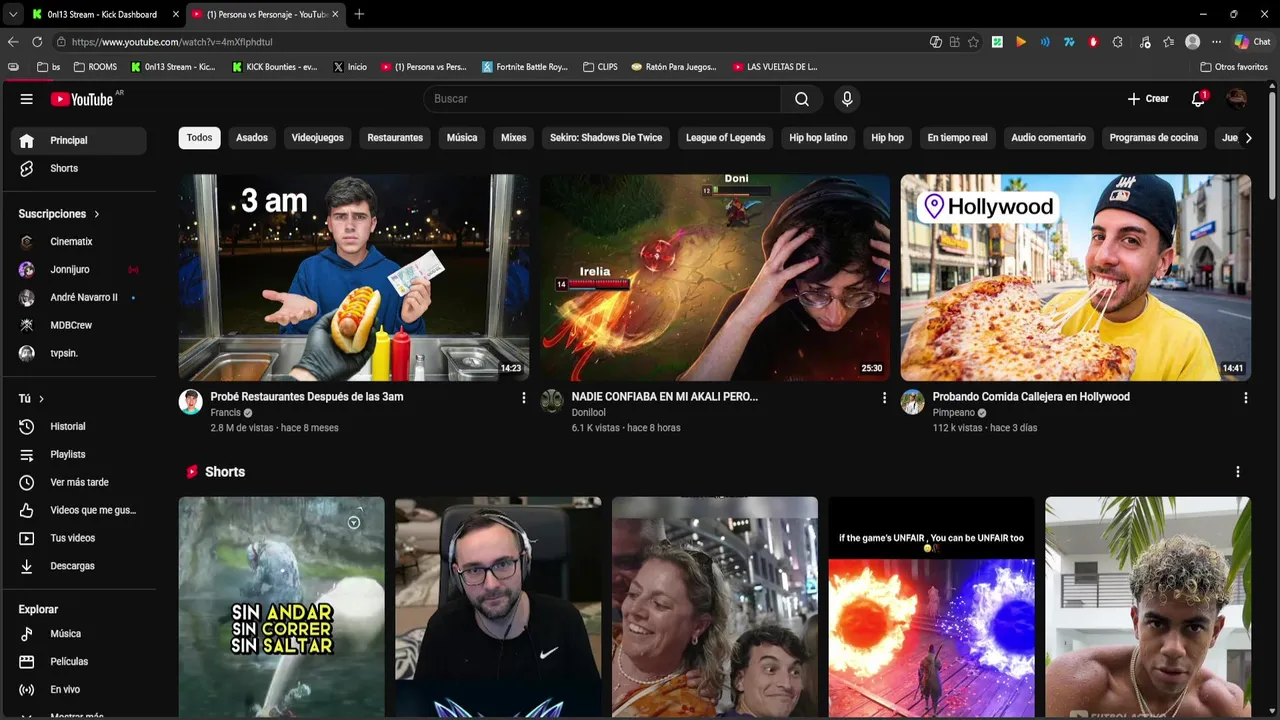Close the Persona vs Personaje tab
The height and width of the screenshot is (720, 1280).
point(335,14)
